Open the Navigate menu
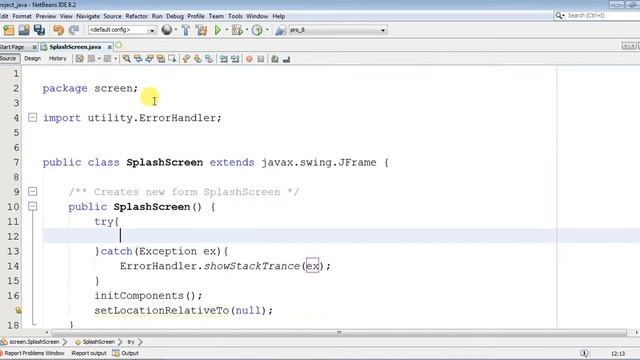Viewport: 640px width, 360px height. (x=88, y=16)
